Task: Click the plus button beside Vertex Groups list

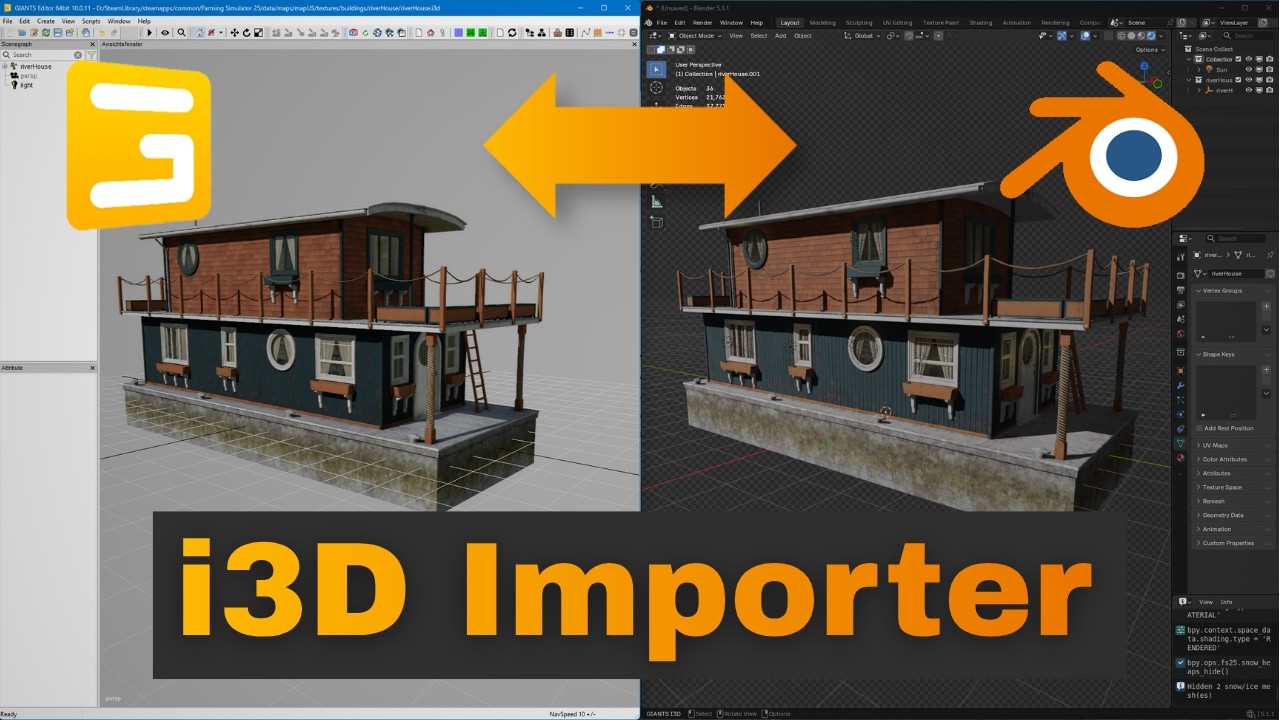Action: [1266, 306]
